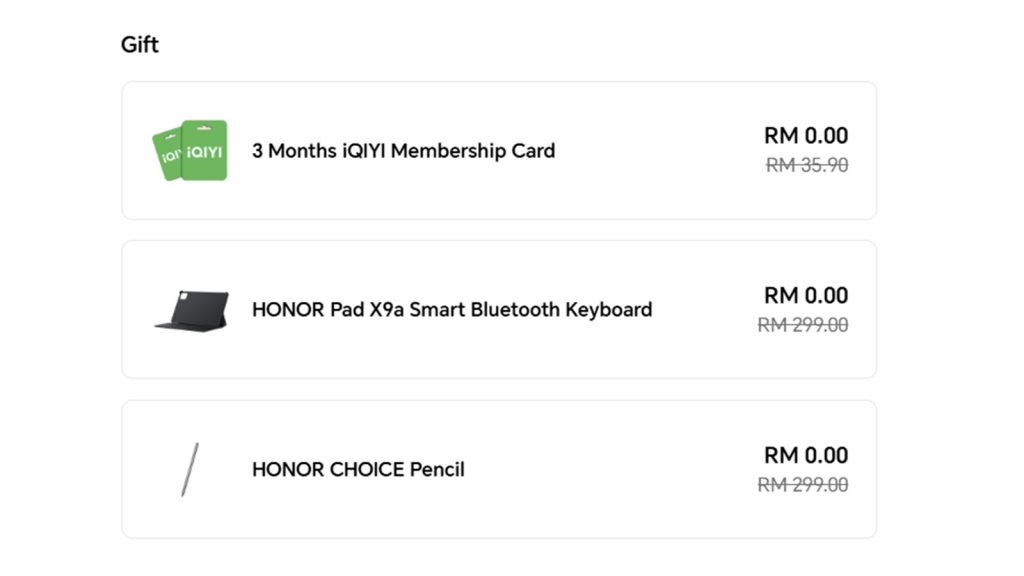The height and width of the screenshot is (576, 1024).
Task: Open HONOR Pad X9a Smart Bluetooth Keyboard title
Action: tap(451, 310)
